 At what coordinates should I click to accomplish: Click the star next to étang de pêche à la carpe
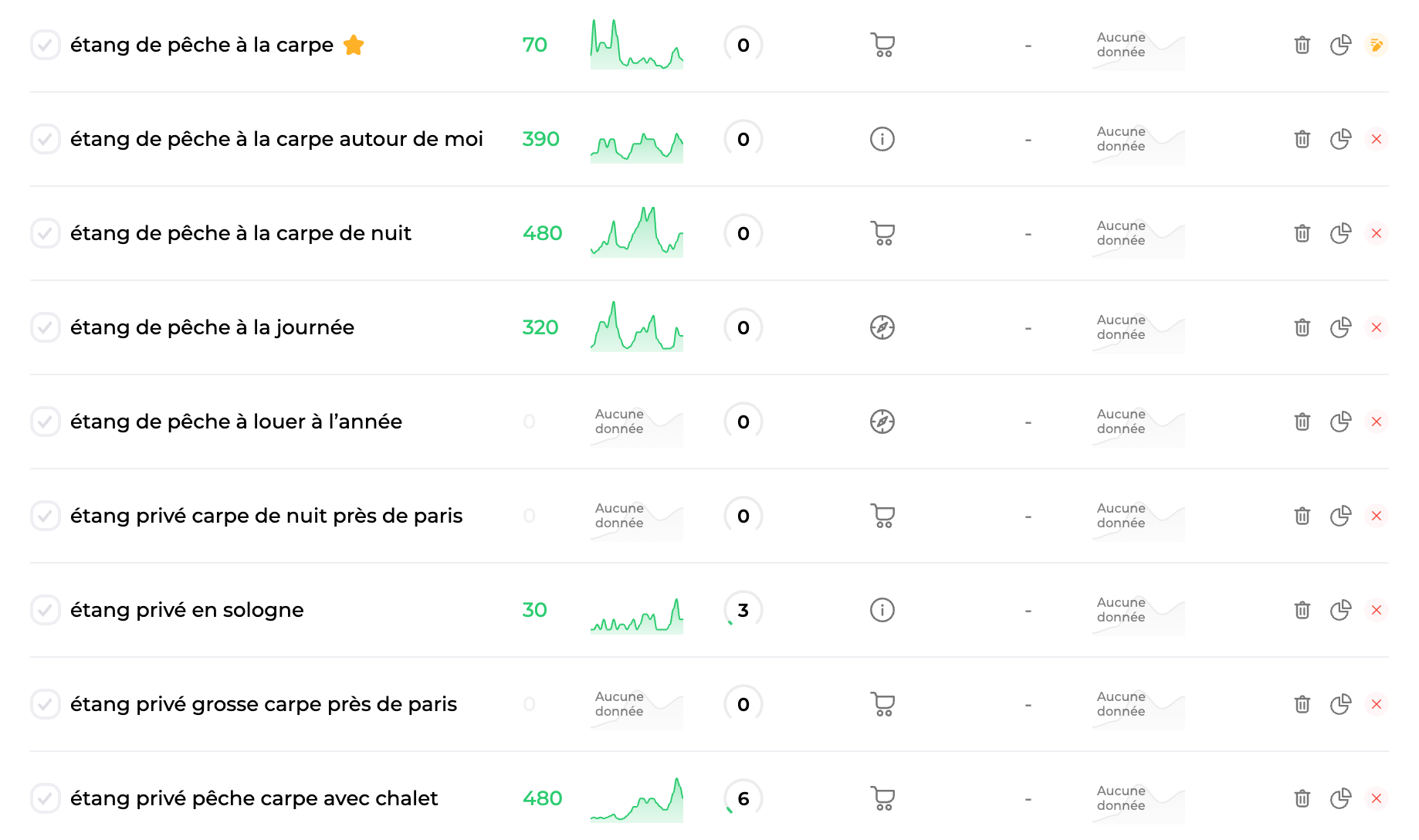click(354, 45)
